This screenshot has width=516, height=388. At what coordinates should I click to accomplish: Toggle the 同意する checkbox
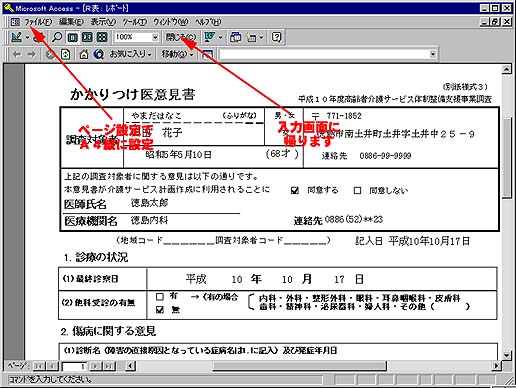click(295, 190)
